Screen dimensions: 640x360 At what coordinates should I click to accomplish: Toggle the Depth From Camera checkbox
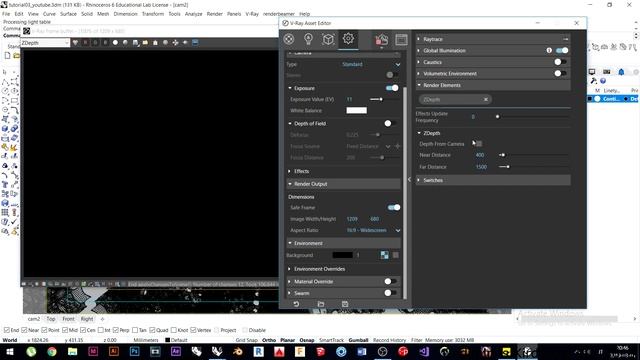(x=479, y=144)
